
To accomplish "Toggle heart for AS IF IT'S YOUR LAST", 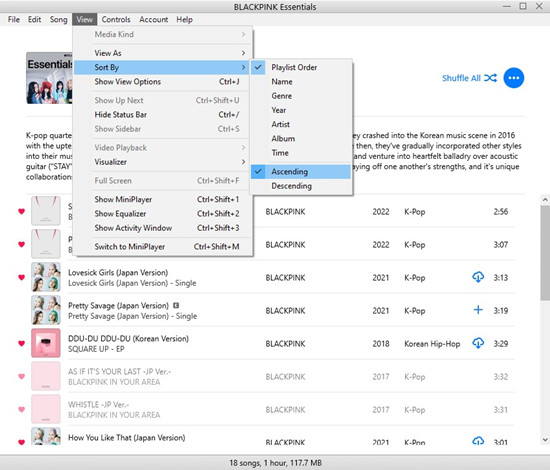I will 21,376.
